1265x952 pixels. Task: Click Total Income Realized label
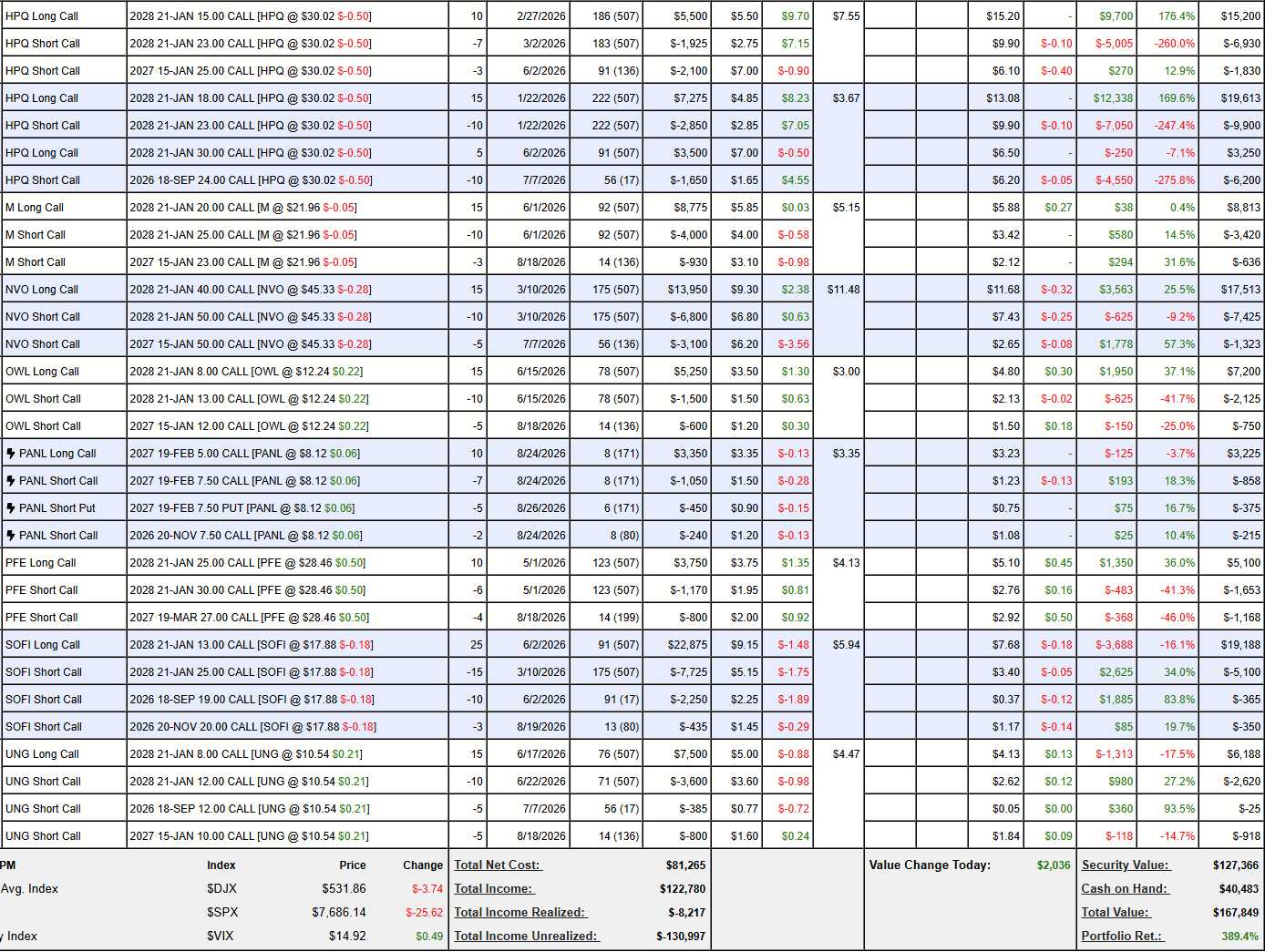(x=520, y=913)
